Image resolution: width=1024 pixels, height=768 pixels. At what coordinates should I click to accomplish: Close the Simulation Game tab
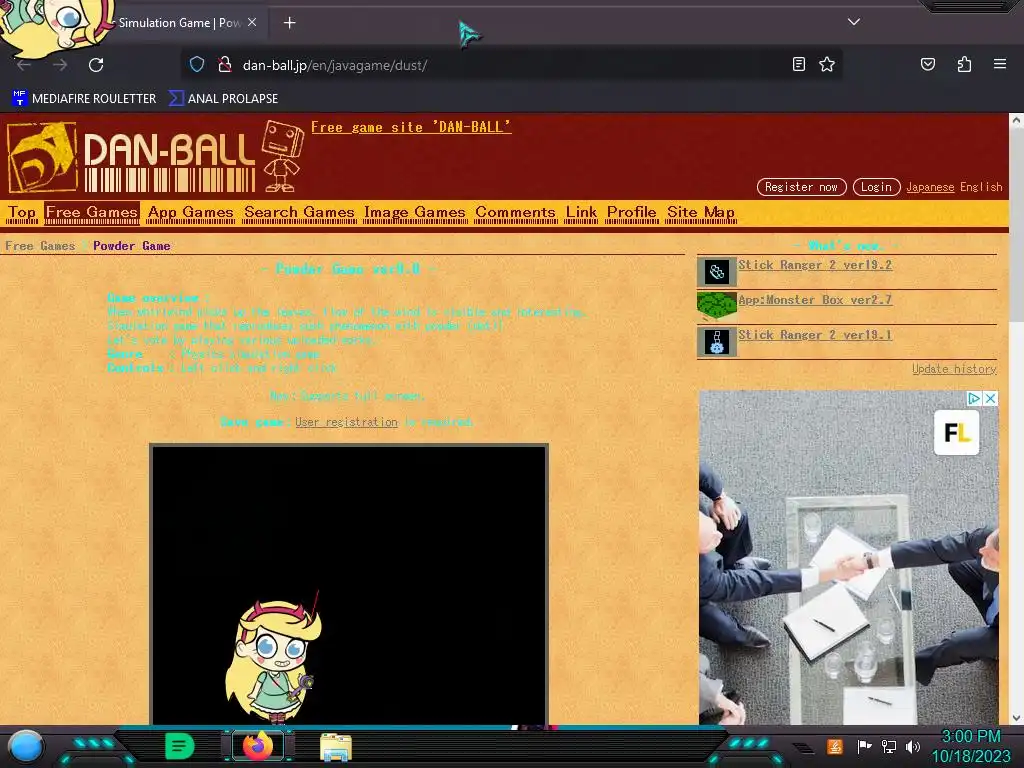tap(252, 22)
